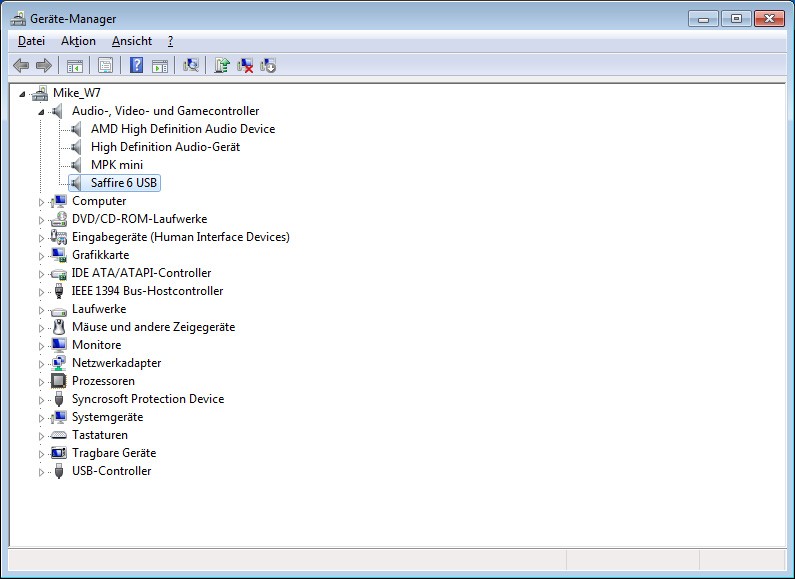Click the speaker icon of Audio-, Video- und Gamecontroller

[x=57, y=111]
